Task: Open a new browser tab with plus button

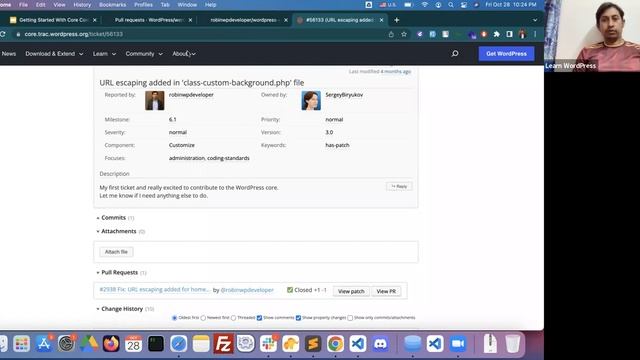Action: tap(396, 20)
